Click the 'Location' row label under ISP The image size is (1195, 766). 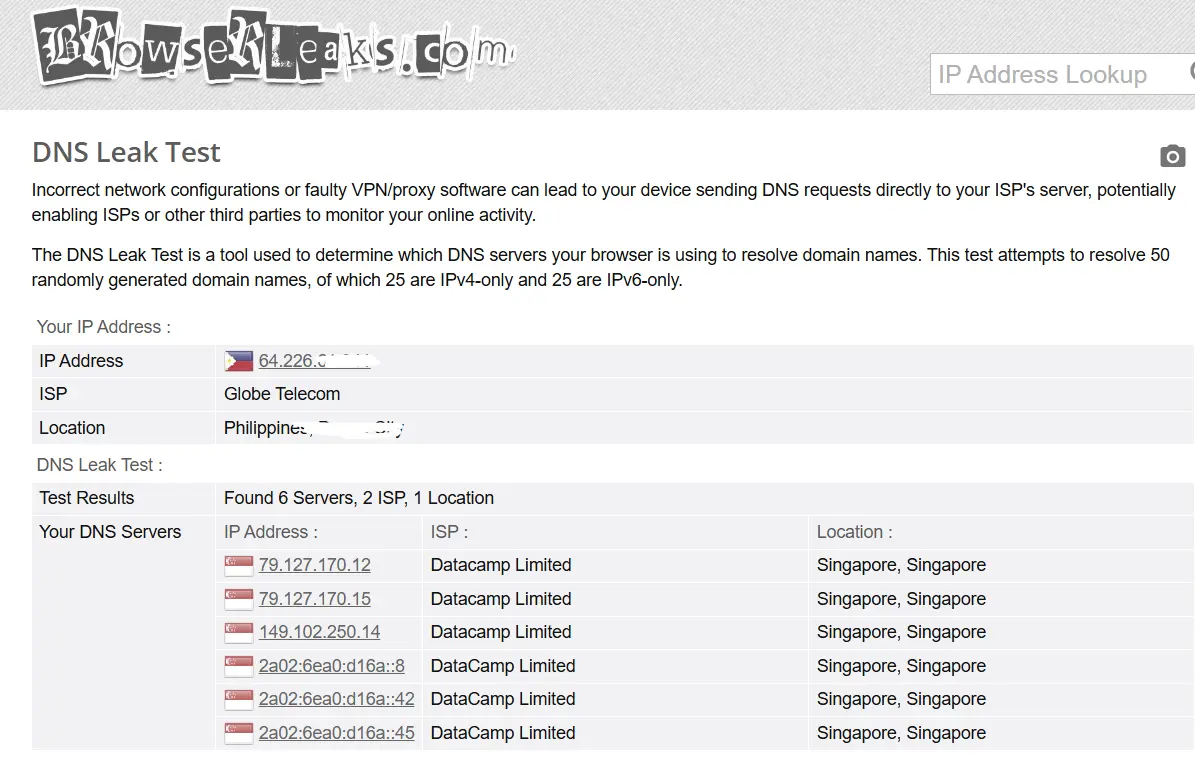72,428
